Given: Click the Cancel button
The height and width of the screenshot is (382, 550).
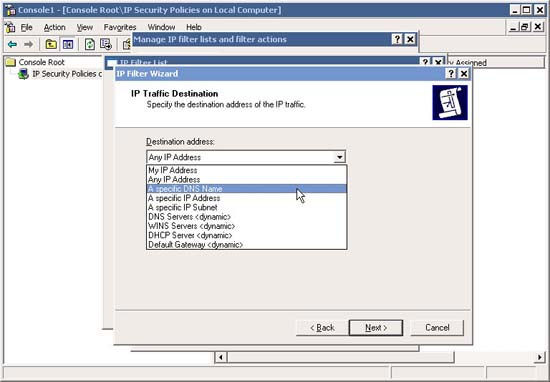Looking at the screenshot, I should pos(437,328).
